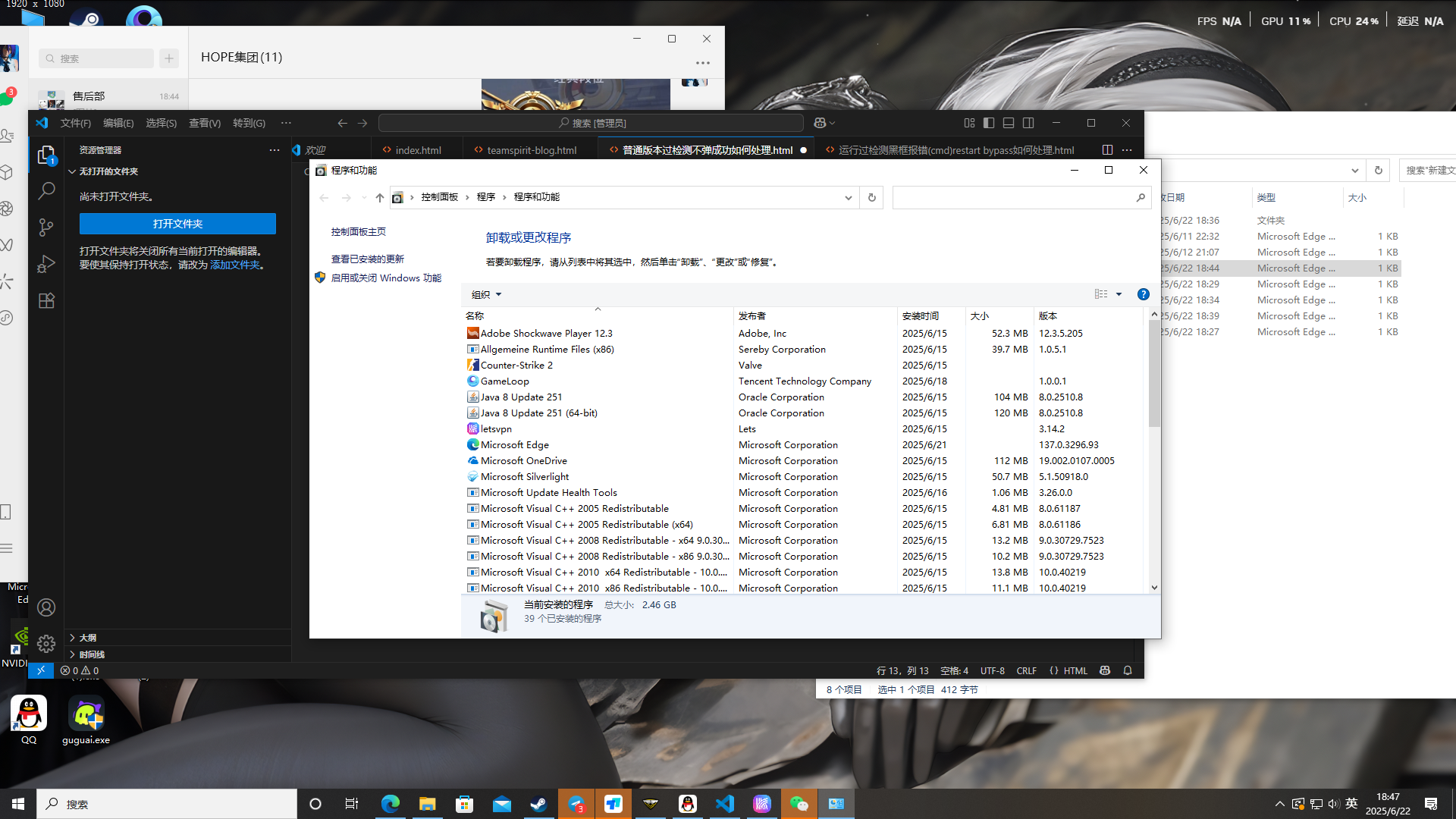Screen dimensions: 1456x819
Task: Open WeChat from taskbar
Action: click(x=799, y=804)
